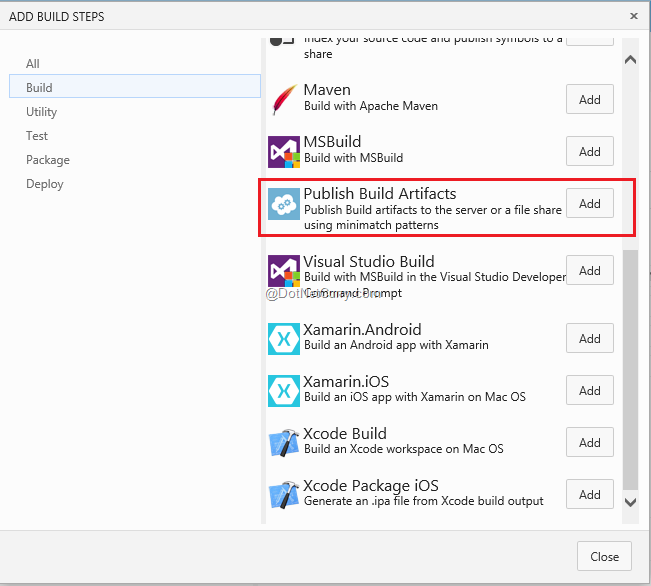
Task: Click the Maven feather icon
Action: click(284, 99)
